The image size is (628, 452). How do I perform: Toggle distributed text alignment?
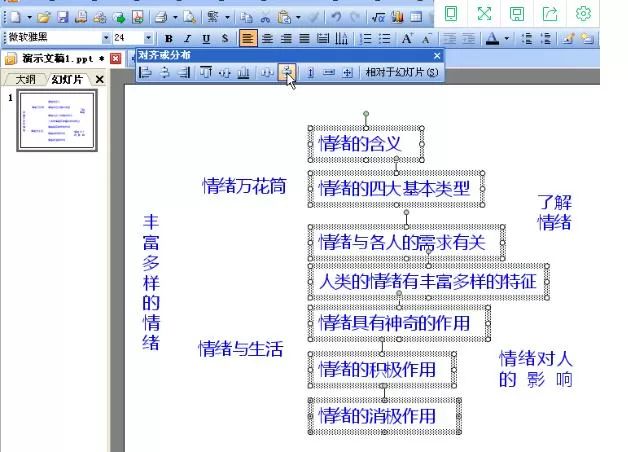[x=323, y=38]
